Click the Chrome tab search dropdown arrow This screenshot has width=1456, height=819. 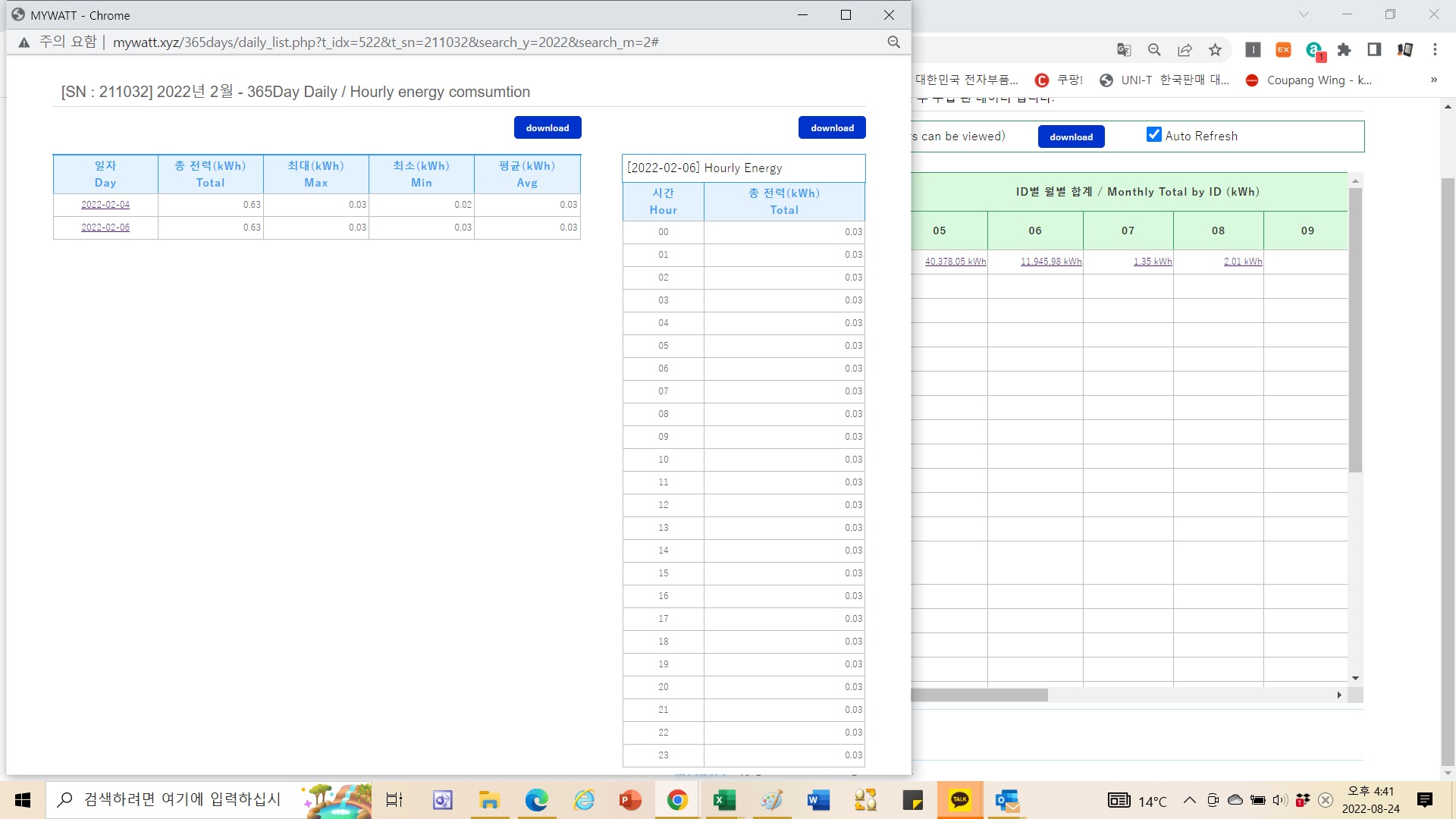pos(1304,14)
